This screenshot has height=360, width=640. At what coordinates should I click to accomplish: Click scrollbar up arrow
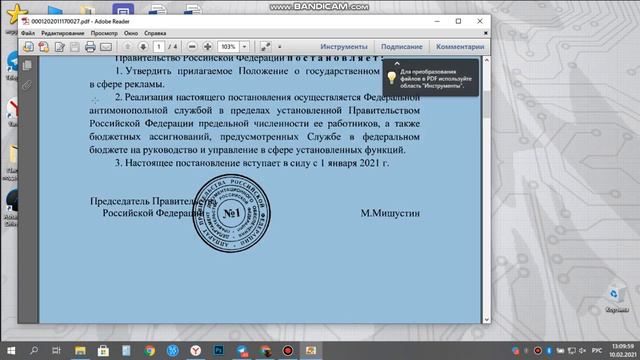click(x=486, y=60)
